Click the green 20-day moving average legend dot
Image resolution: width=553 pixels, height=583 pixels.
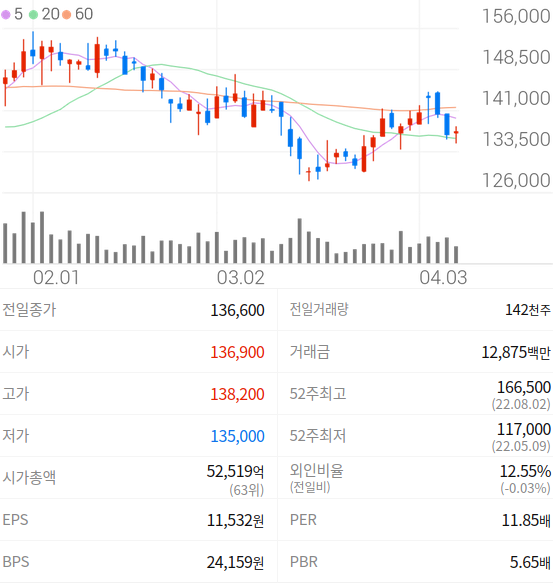[33, 15]
